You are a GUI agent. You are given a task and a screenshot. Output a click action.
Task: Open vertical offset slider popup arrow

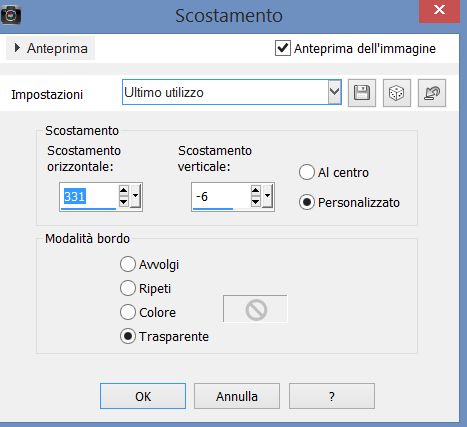267,196
